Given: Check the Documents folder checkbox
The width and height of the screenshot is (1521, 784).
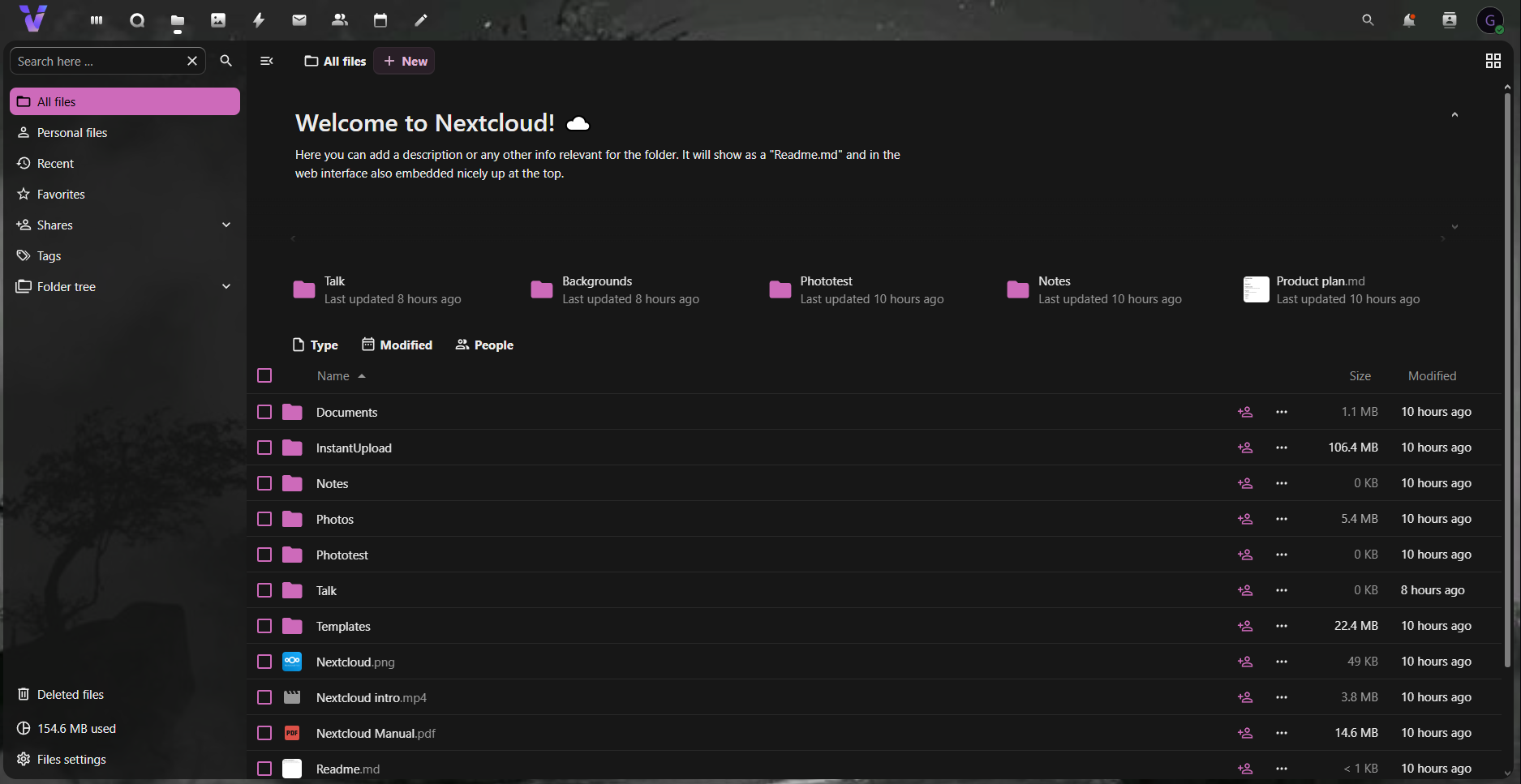Looking at the screenshot, I should coord(264,412).
